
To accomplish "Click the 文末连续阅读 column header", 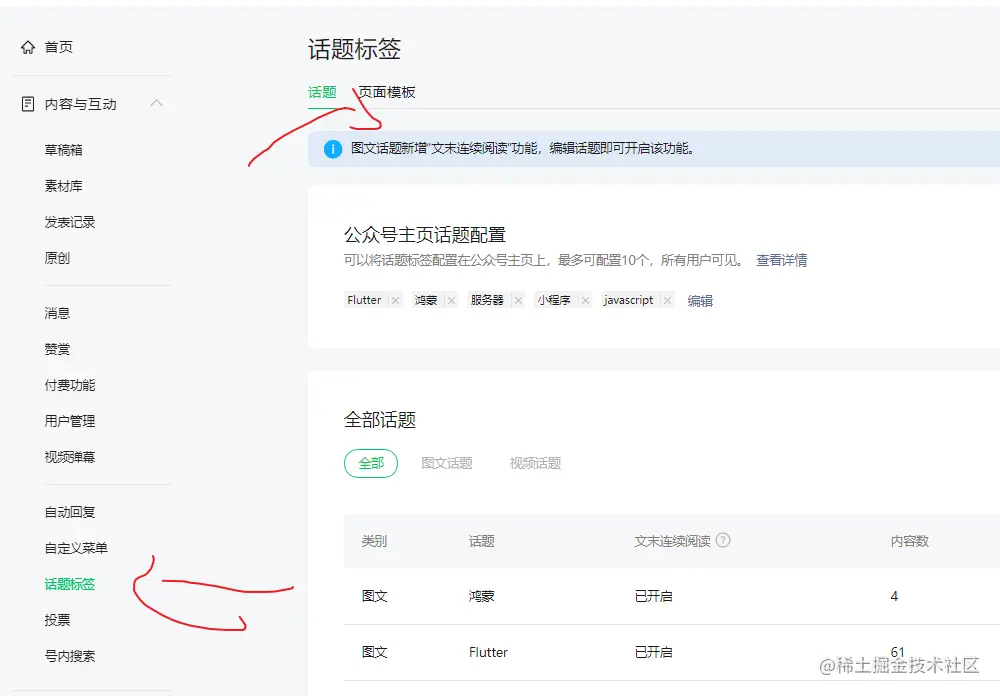I will tap(672, 541).
